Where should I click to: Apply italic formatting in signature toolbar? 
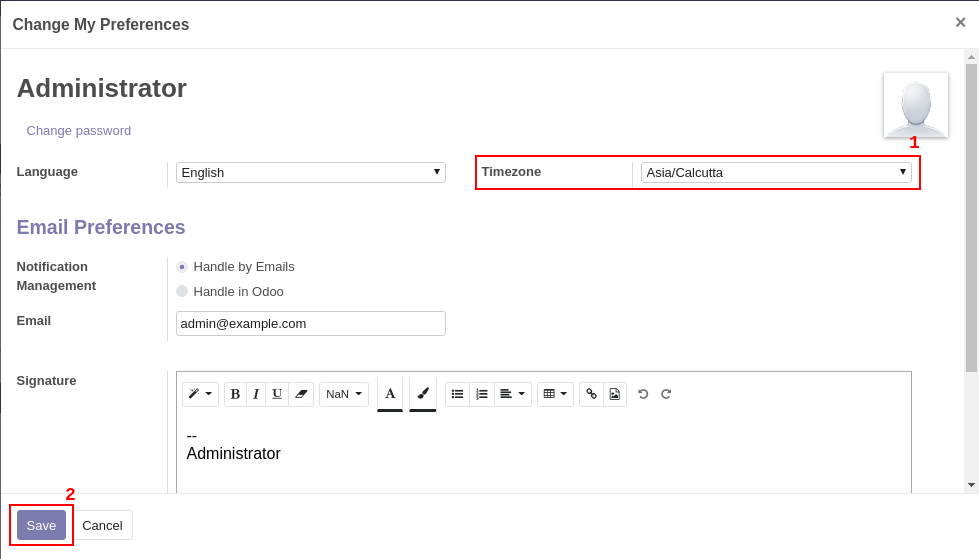256,394
